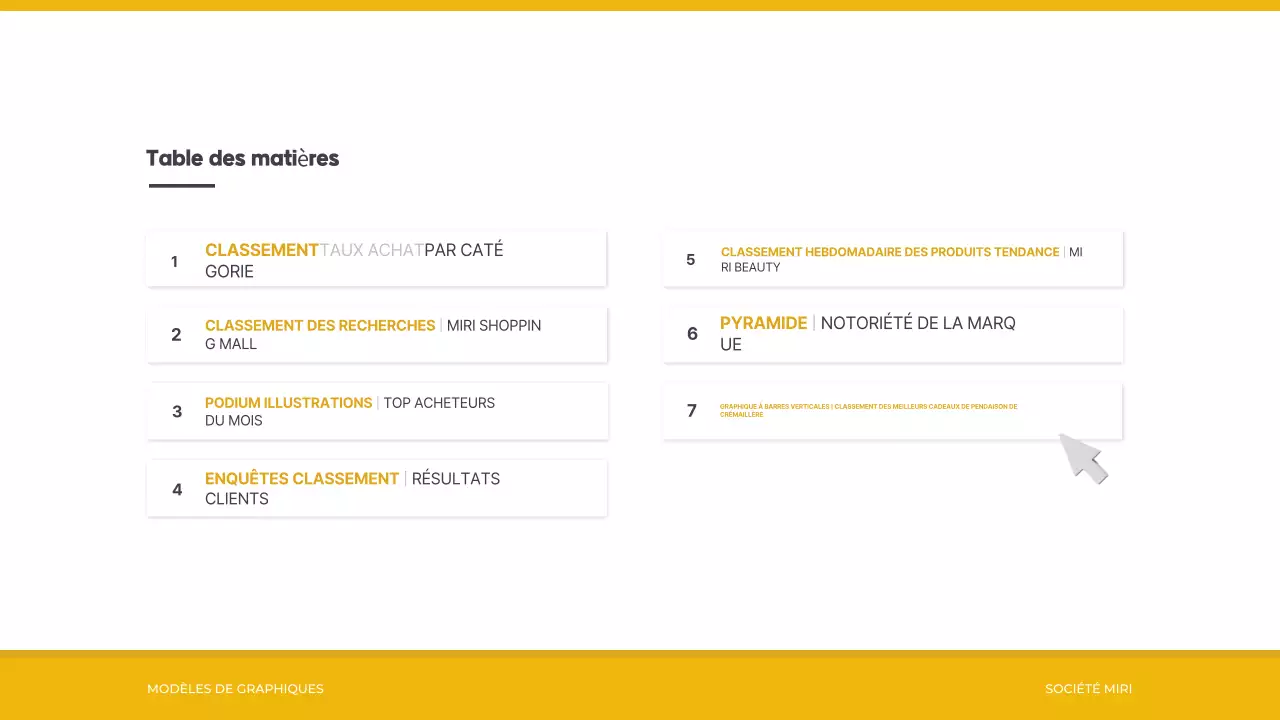Select the title "Table des matières"
Screen dimensions: 1280x720
(242, 158)
